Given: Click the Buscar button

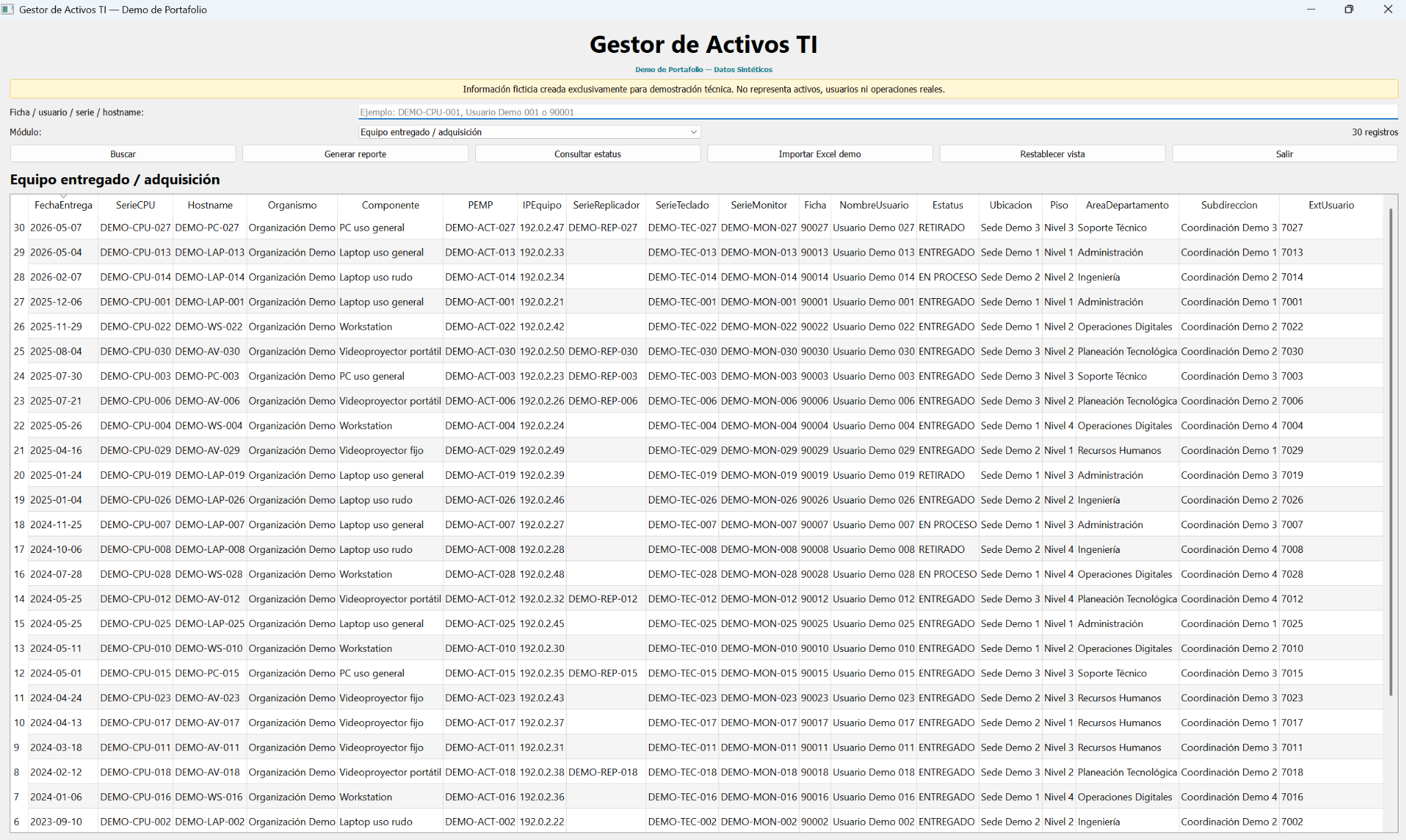Looking at the screenshot, I should pos(123,154).
